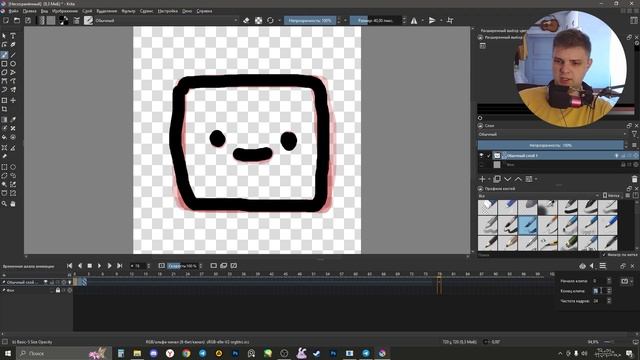Toggle horizontal mirror tool in toolbar
The height and width of the screenshot is (360, 640).
point(414,20)
